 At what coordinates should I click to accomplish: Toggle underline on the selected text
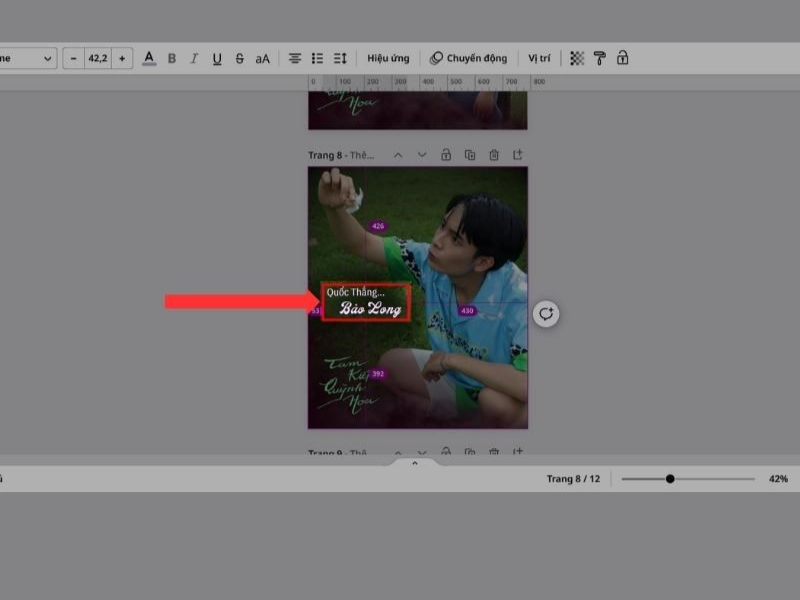[x=216, y=58]
